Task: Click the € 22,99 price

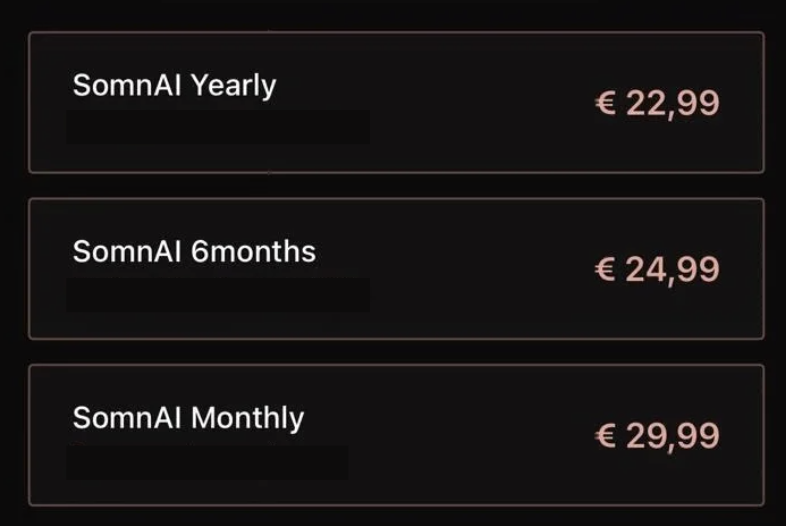Action: tap(657, 103)
